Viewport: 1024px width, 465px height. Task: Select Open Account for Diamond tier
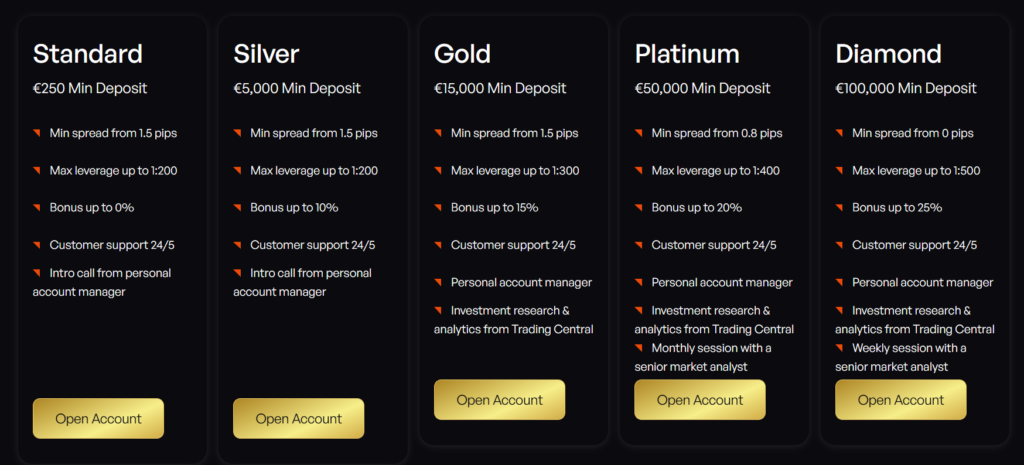900,399
